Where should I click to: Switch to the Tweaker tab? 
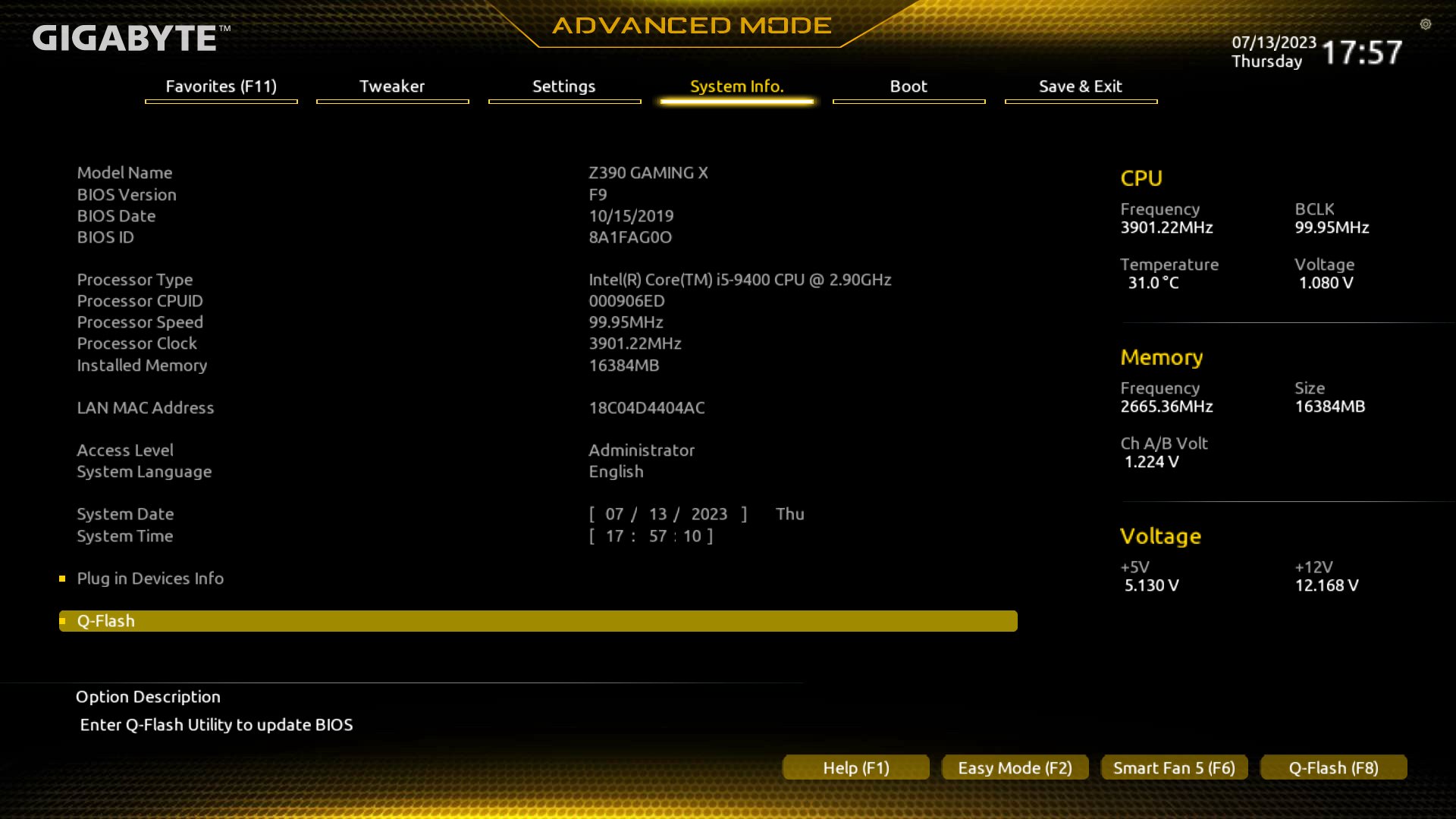(x=392, y=86)
